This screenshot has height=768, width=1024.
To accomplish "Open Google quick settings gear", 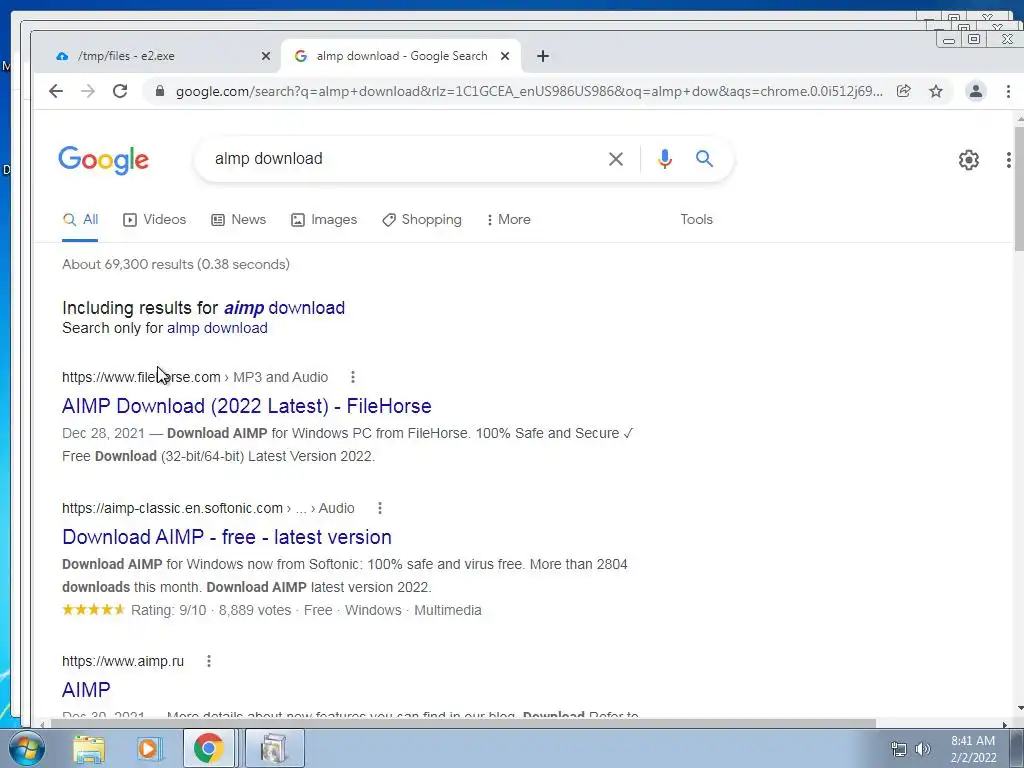I will click(x=968, y=160).
